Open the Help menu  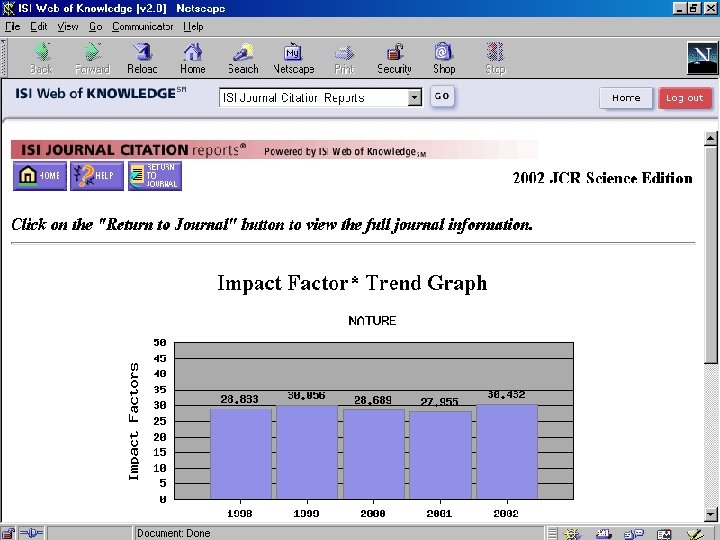(x=193, y=27)
